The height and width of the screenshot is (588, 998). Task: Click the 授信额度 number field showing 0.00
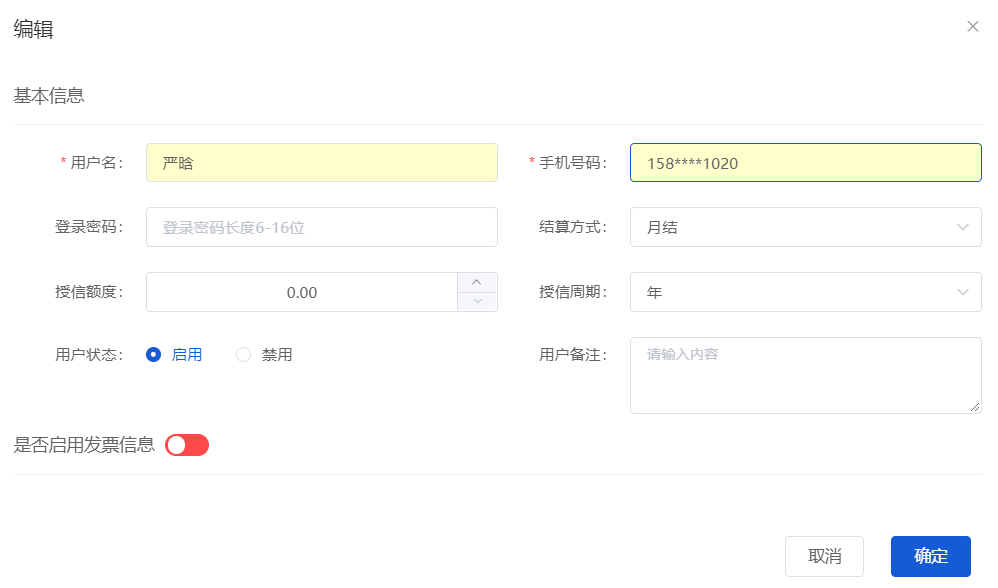301,292
